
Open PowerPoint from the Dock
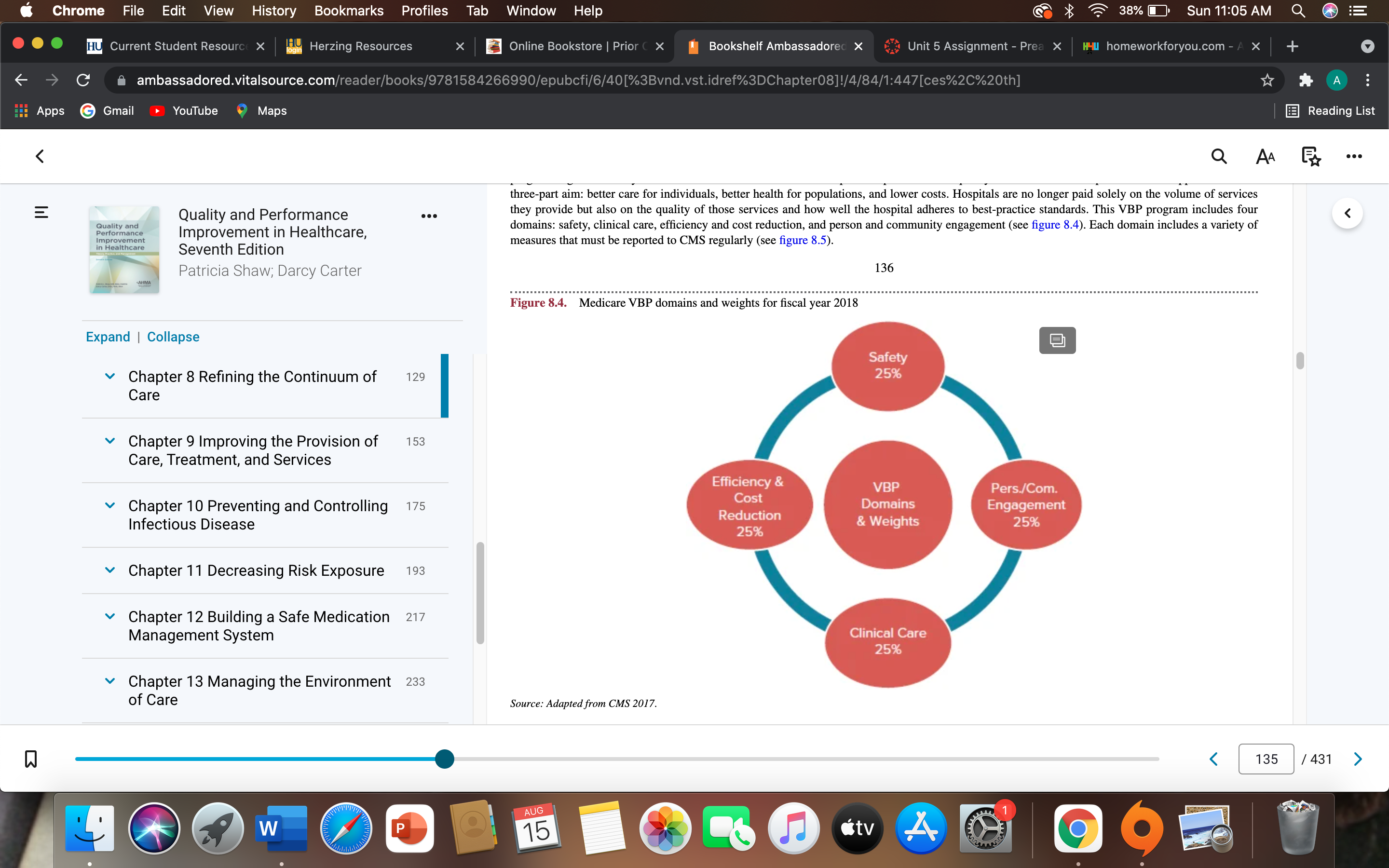(410, 828)
